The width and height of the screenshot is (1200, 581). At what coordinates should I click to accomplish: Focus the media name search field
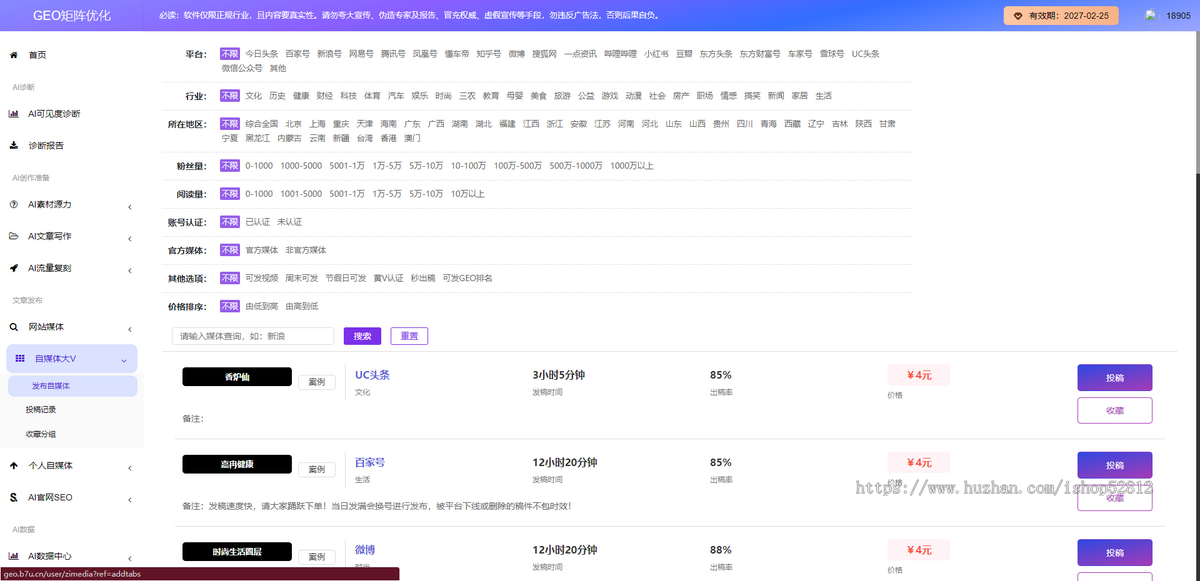click(253, 336)
